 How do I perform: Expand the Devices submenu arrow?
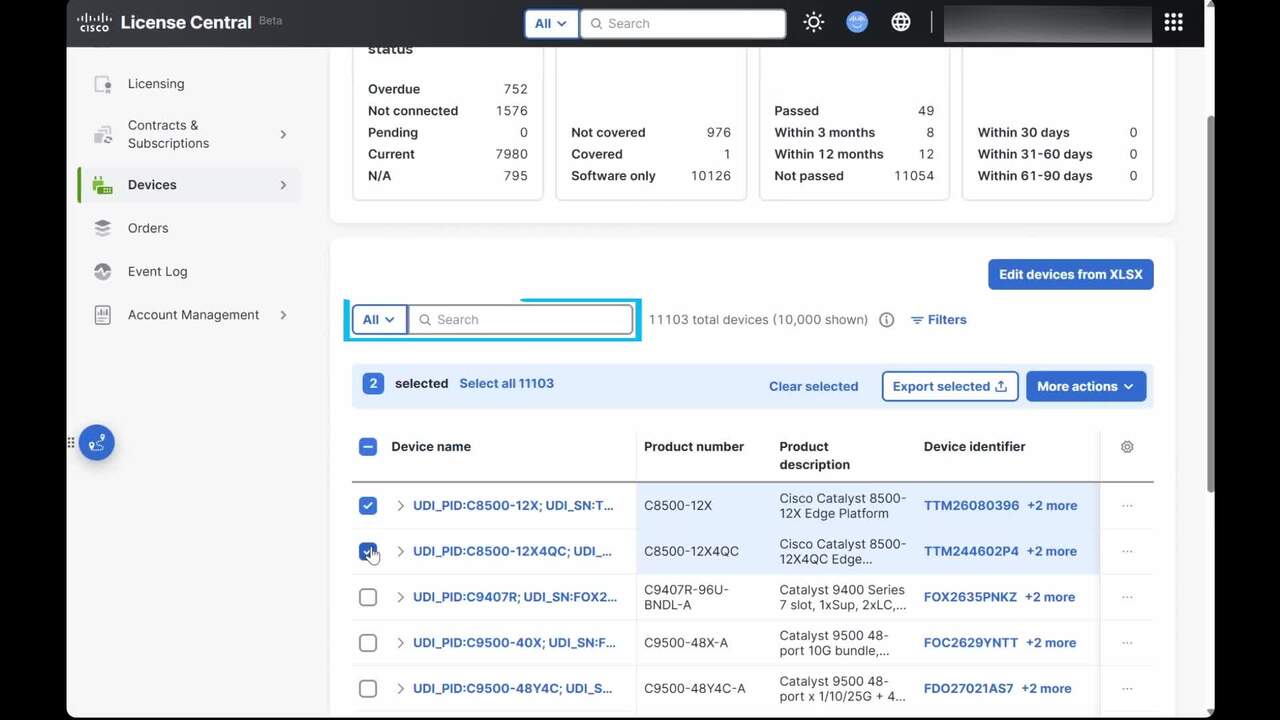click(283, 185)
